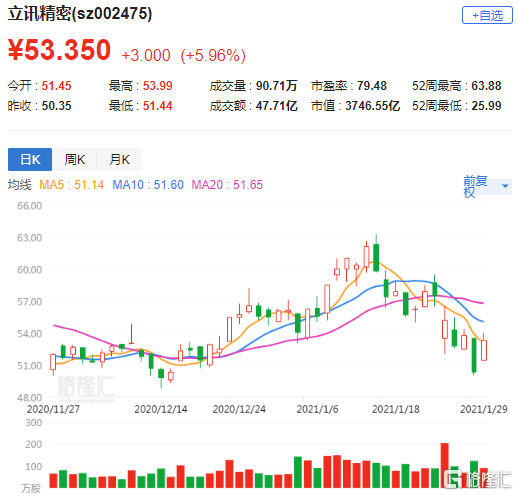This screenshot has height=496, width=518.
Task: Click the 均线 moving average label
Action: (20, 184)
